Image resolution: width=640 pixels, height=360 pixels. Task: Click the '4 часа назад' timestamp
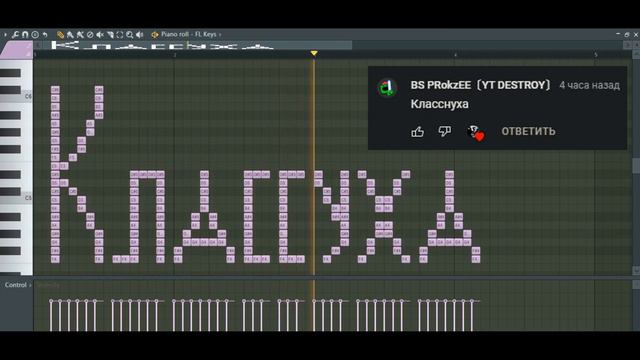tap(589, 85)
